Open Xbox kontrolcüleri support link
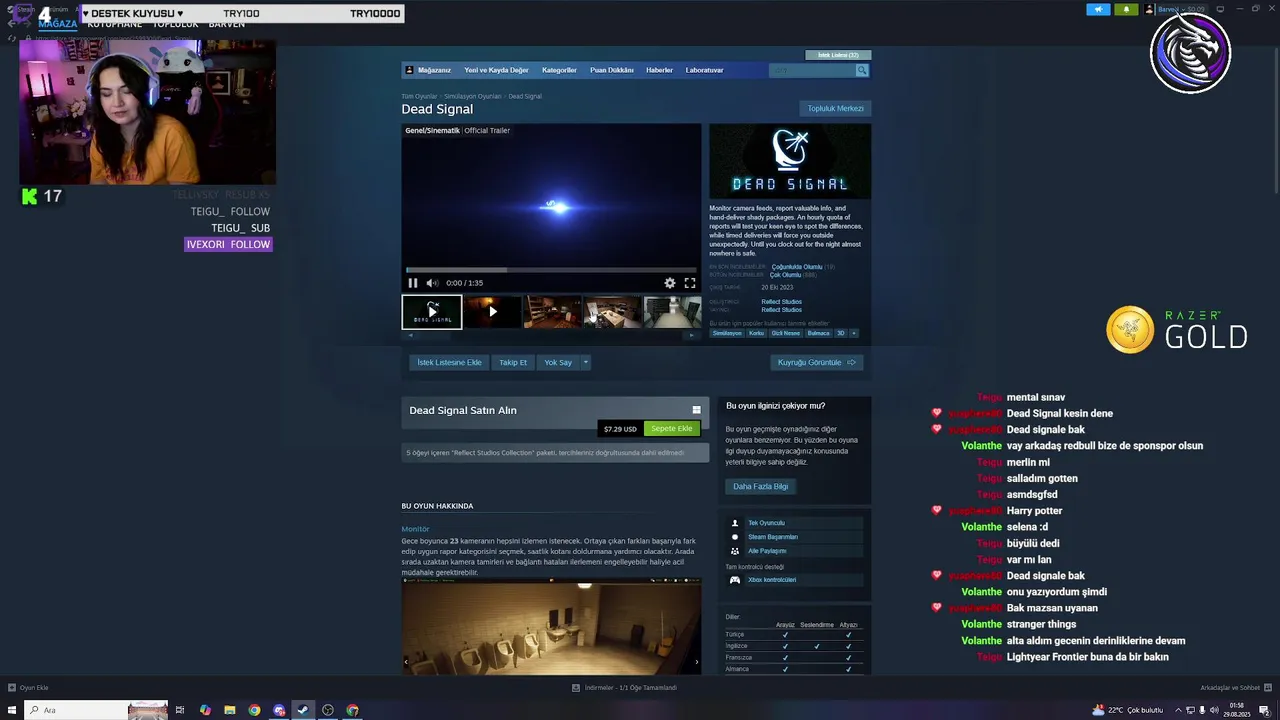 click(x=772, y=580)
